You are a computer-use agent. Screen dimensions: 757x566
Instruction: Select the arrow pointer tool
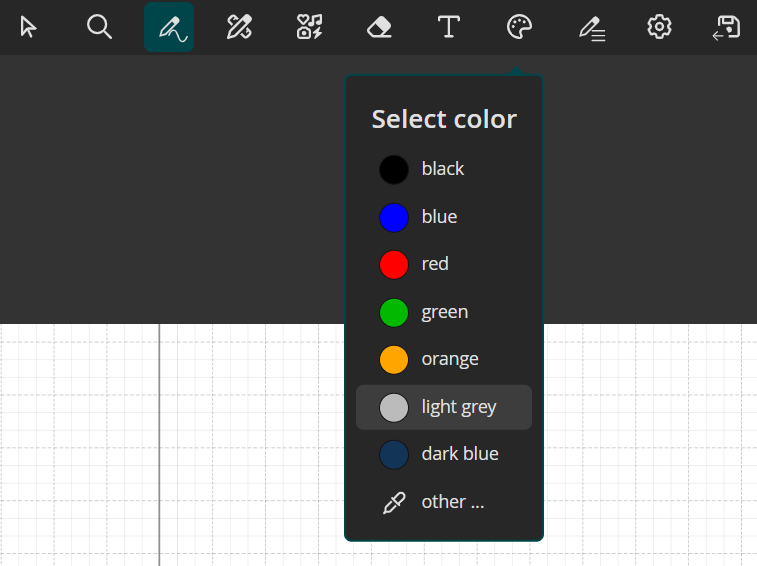click(x=28, y=27)
